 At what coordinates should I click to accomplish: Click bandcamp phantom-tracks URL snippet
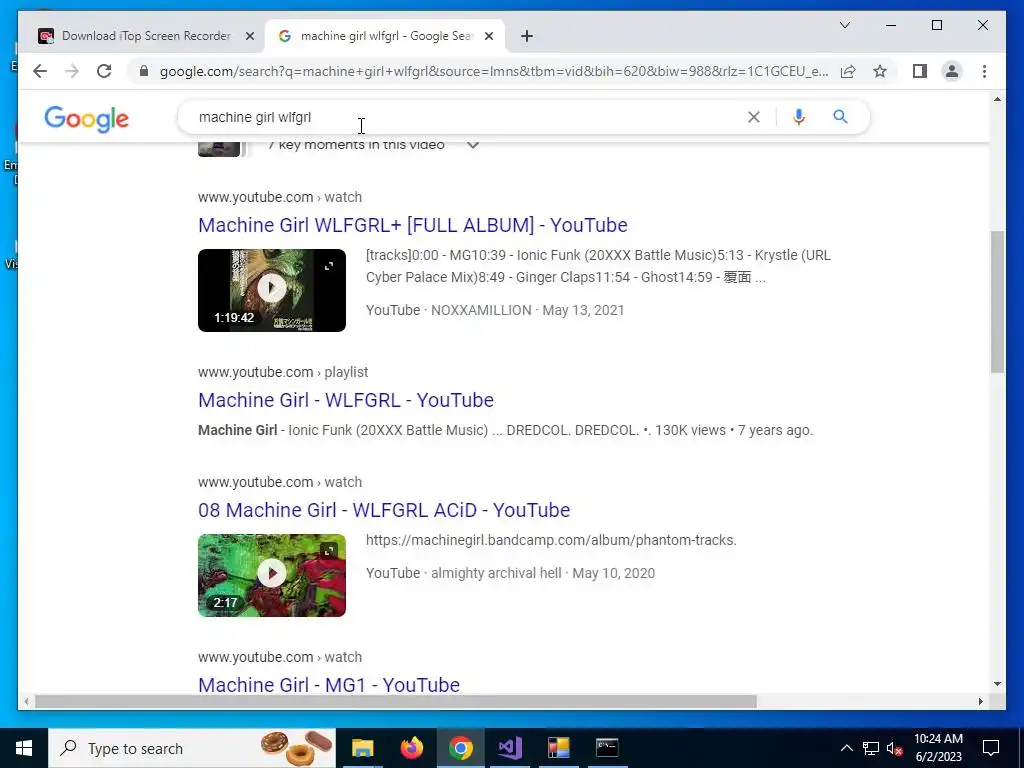(551, 540)
